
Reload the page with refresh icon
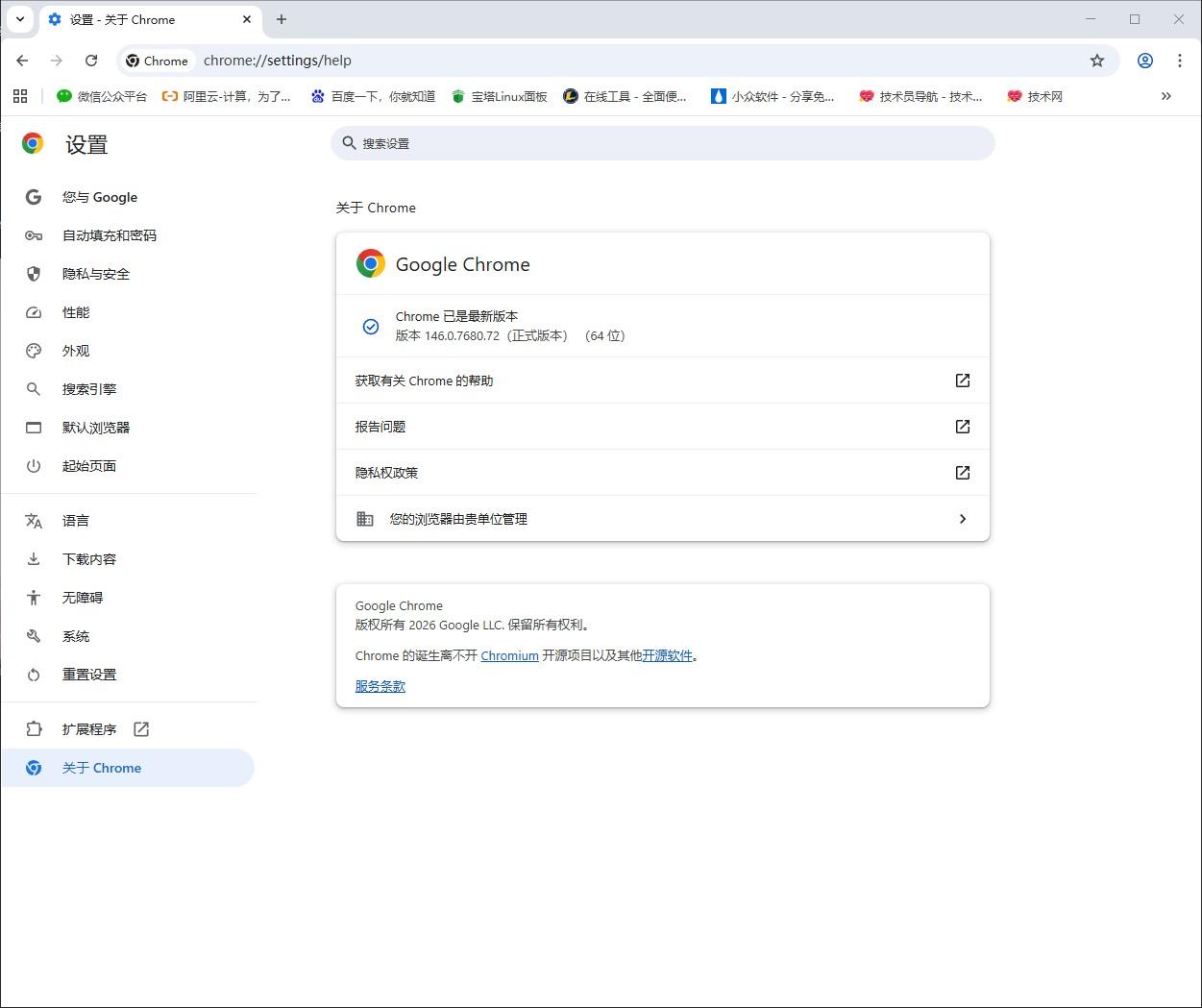coord(91,61)
